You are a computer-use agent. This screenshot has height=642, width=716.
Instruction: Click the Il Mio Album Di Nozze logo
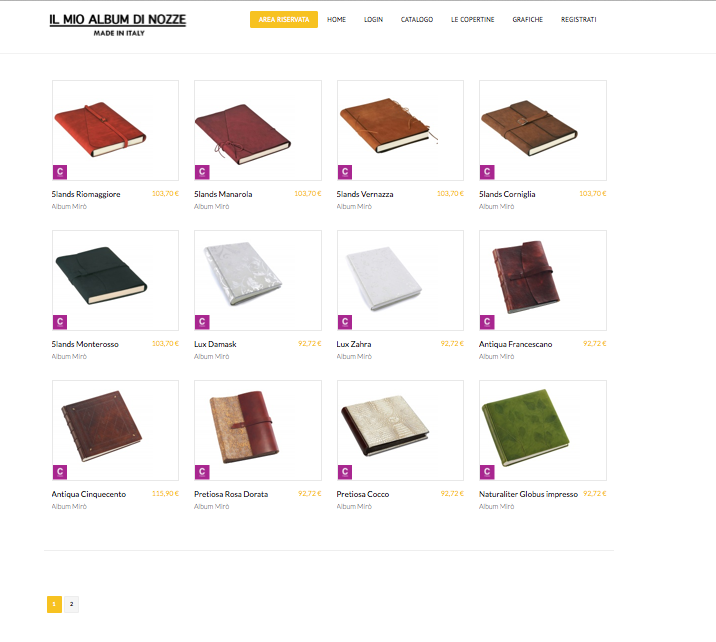(x=118, y=25)
